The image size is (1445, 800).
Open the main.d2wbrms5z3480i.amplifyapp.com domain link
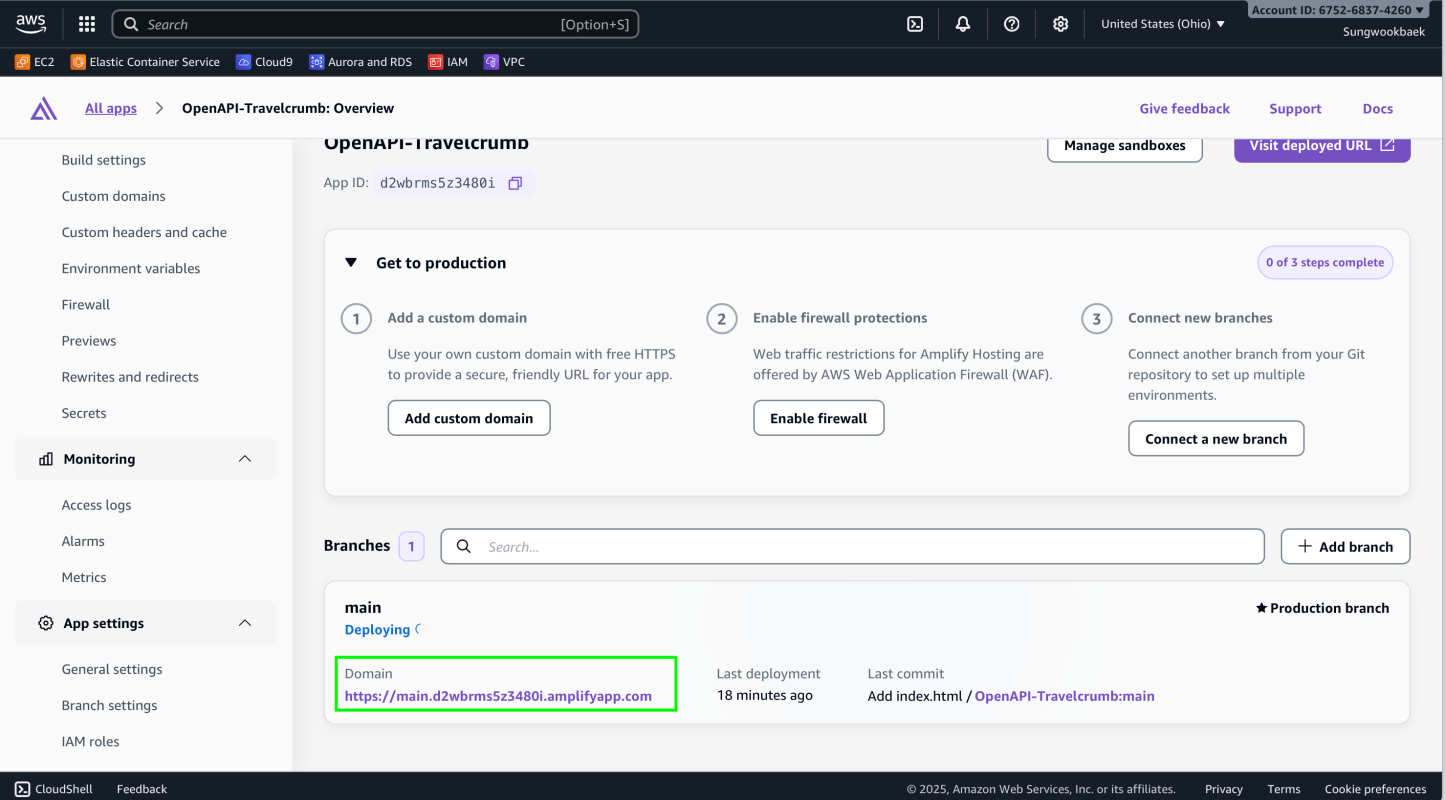pyautogui.click(x=498, y=696)
